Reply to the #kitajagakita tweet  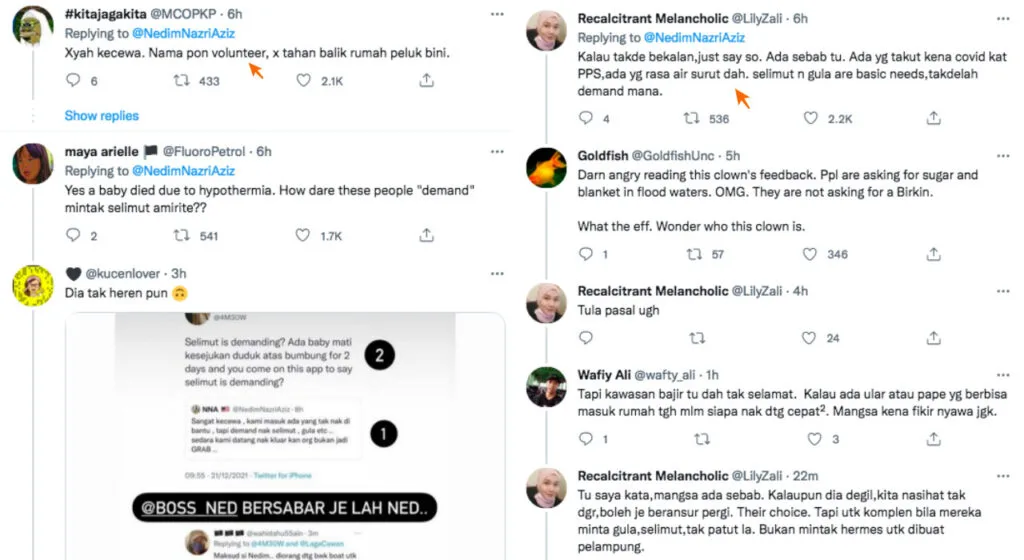coord(72,81)
